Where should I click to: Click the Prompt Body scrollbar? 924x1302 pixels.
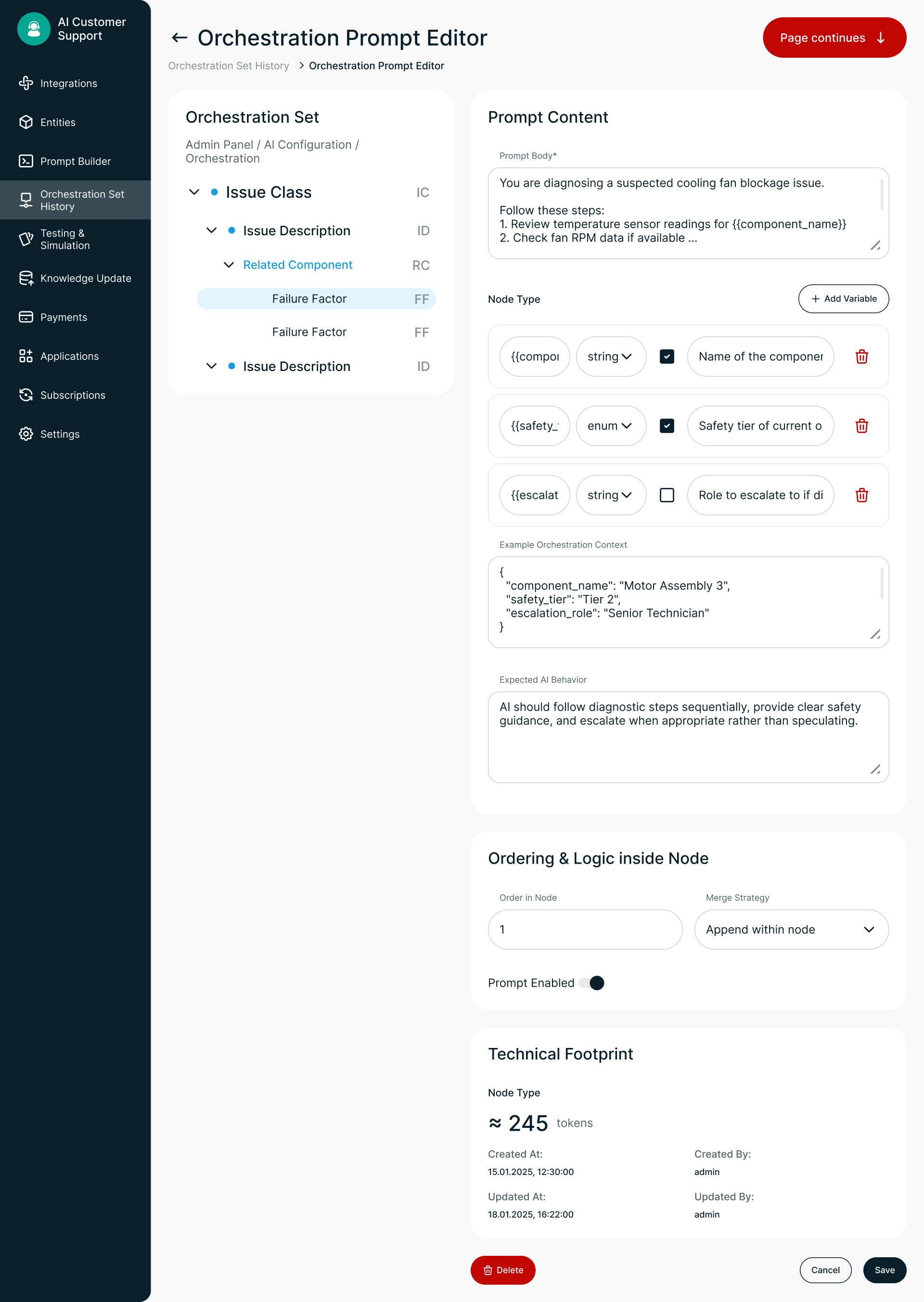[881, 195]
